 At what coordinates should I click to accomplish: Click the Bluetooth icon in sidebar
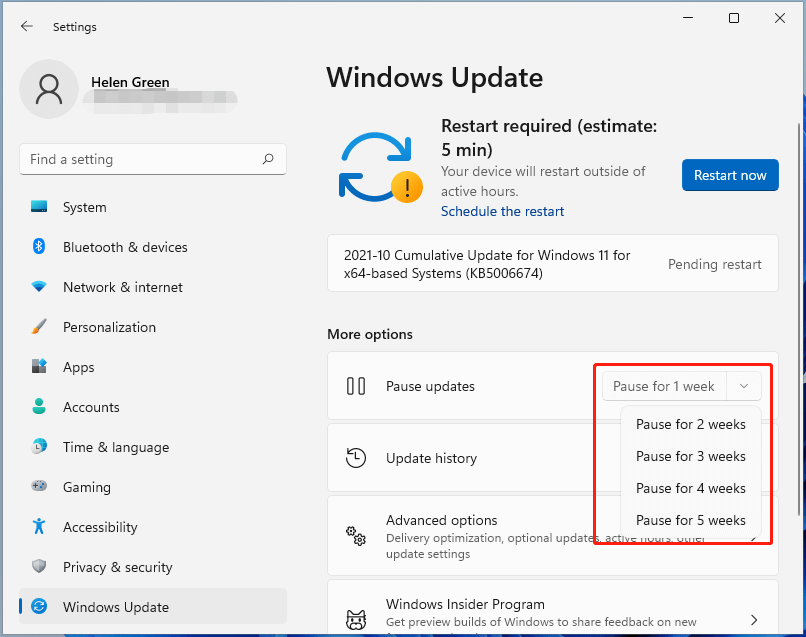[x=39, y=247]
